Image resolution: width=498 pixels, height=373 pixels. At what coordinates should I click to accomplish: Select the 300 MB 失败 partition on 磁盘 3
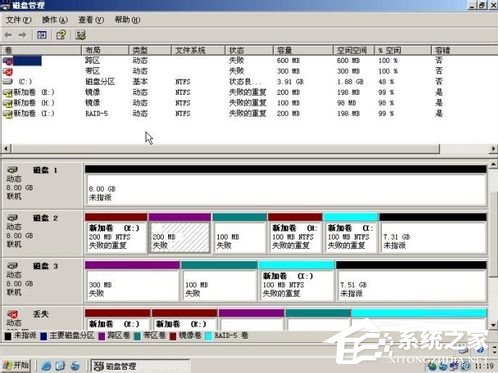[x=132, y=281]
